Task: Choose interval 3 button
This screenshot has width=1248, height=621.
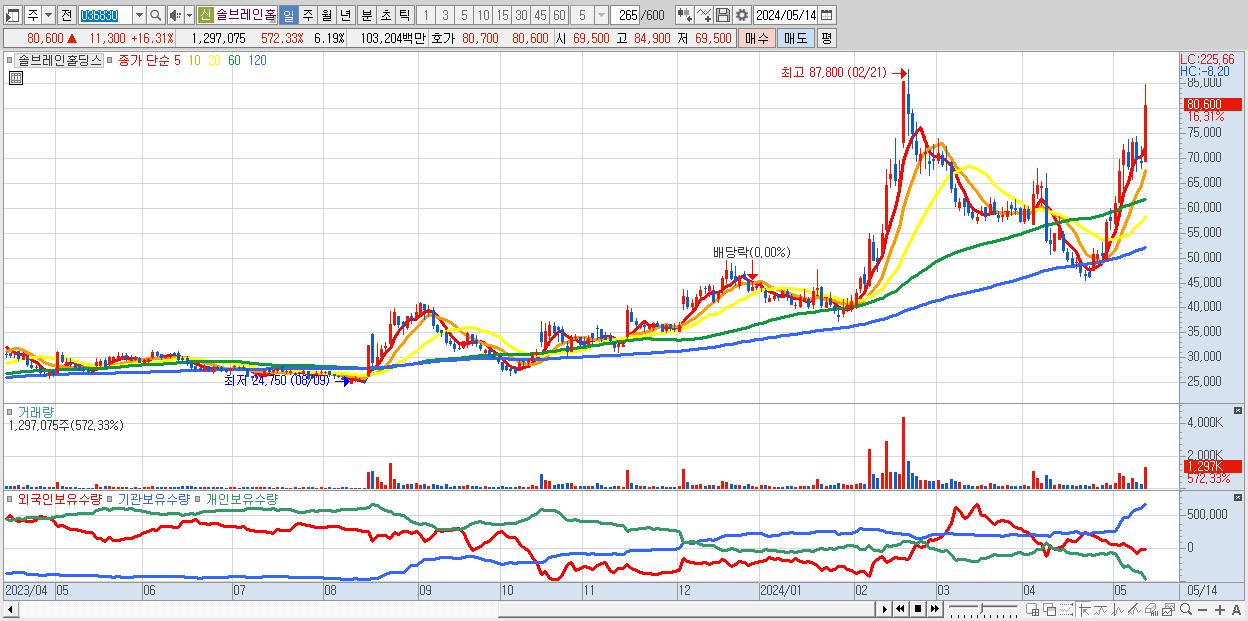Action: 444,15
